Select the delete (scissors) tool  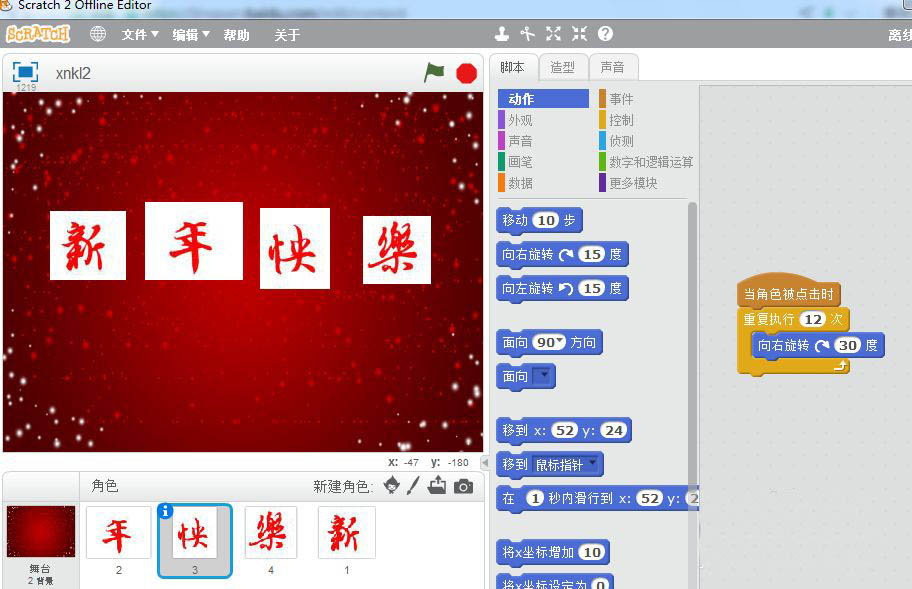(527, 33)
